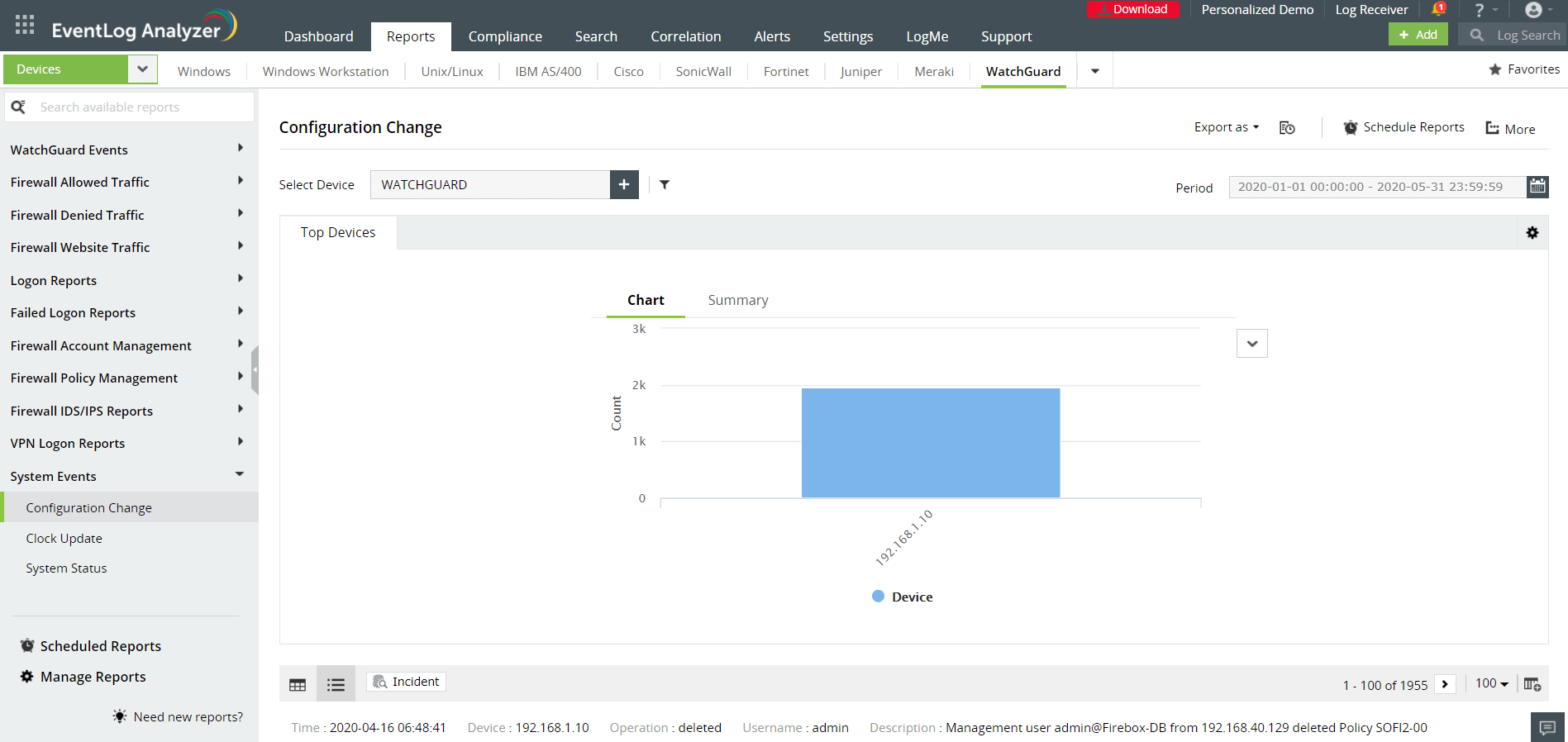The height and width of the screenshot is (742, 1568).
Task: Open the Top Devices gear settings
Action: (x=1532, y=233)
